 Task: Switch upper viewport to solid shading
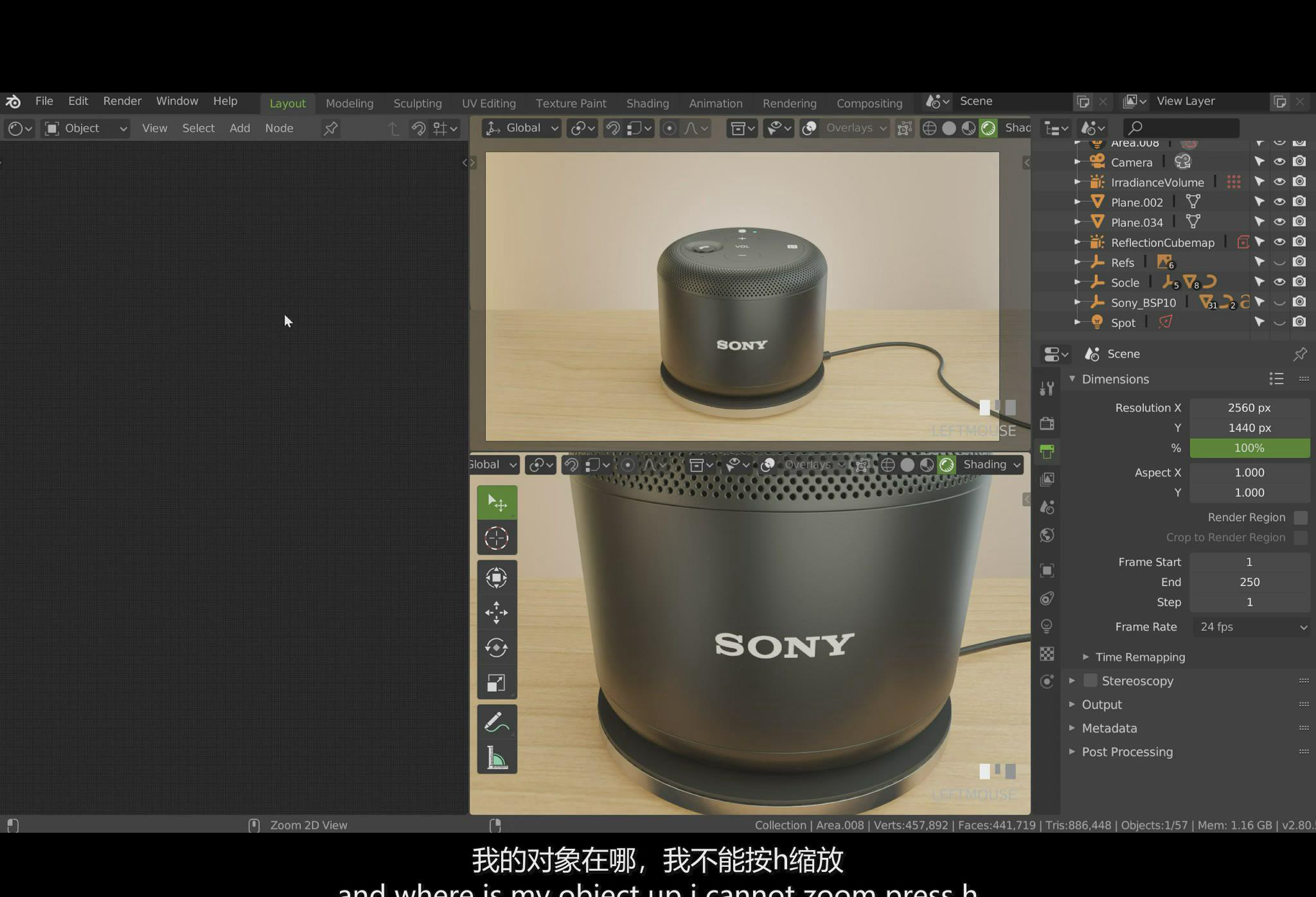(949, 129)
